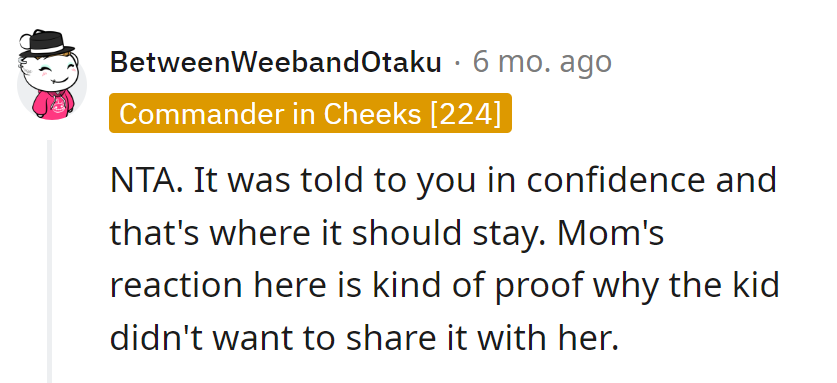Click the word 'proof' in the comment
The image size is (837, 383).
(538, 286)
